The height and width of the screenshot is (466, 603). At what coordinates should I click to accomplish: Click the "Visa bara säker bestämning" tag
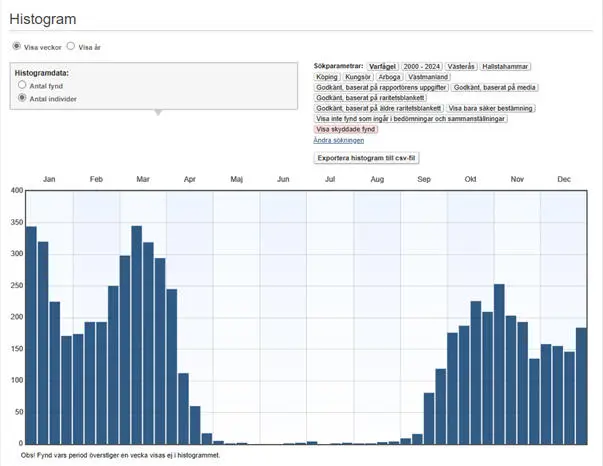(x=490, y=108)
